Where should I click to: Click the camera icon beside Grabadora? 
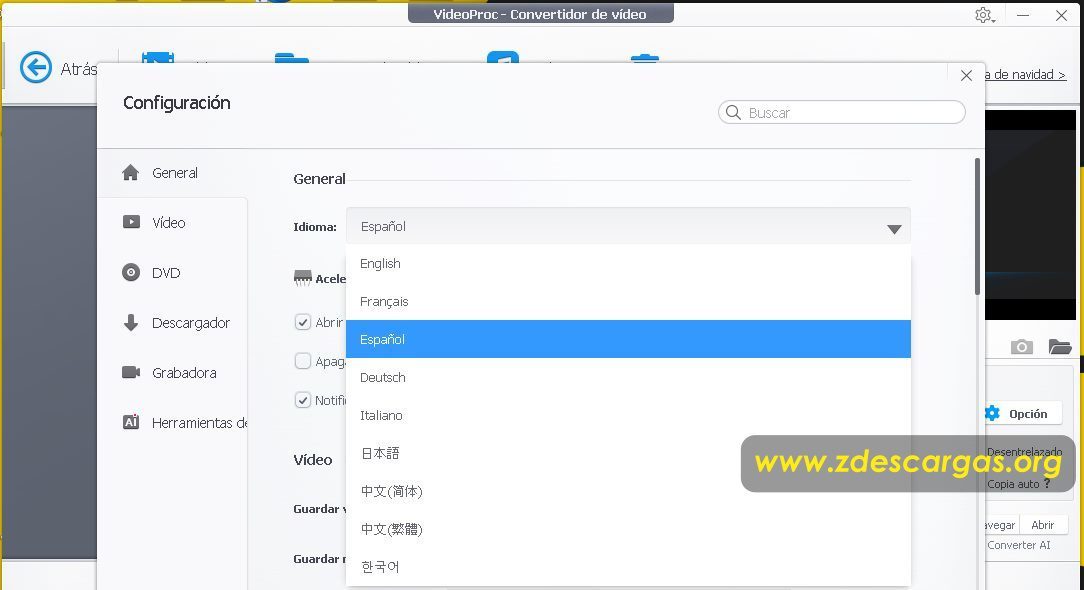pyautogui.click(x=131, y=372)
